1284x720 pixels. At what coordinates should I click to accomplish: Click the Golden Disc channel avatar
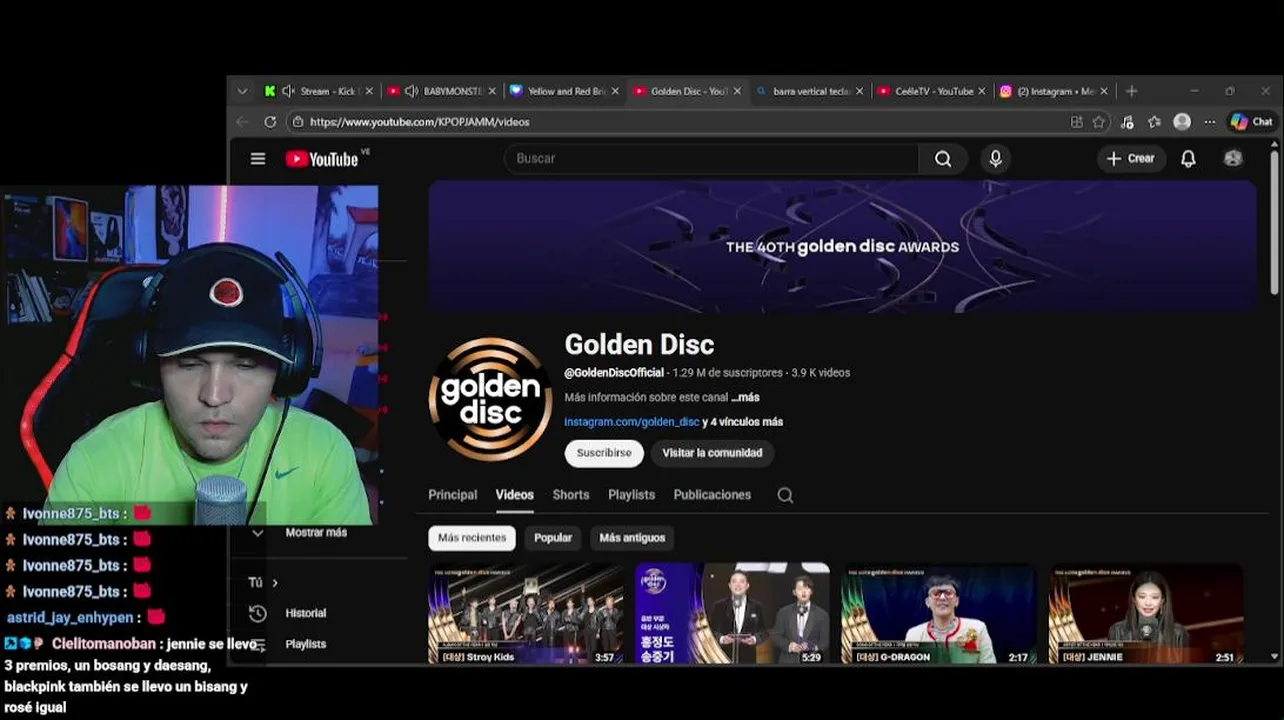click(490, 398)
